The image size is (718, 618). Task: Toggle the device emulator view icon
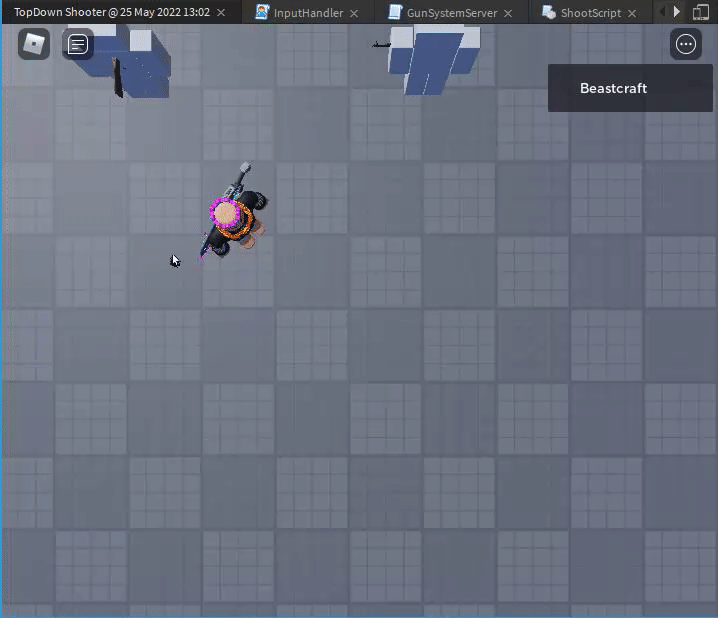click(x=701, y=12)
